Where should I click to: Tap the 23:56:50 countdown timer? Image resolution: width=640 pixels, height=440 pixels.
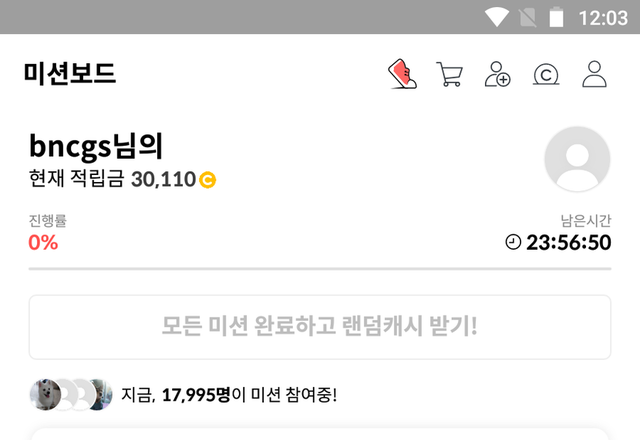[569, 242]
